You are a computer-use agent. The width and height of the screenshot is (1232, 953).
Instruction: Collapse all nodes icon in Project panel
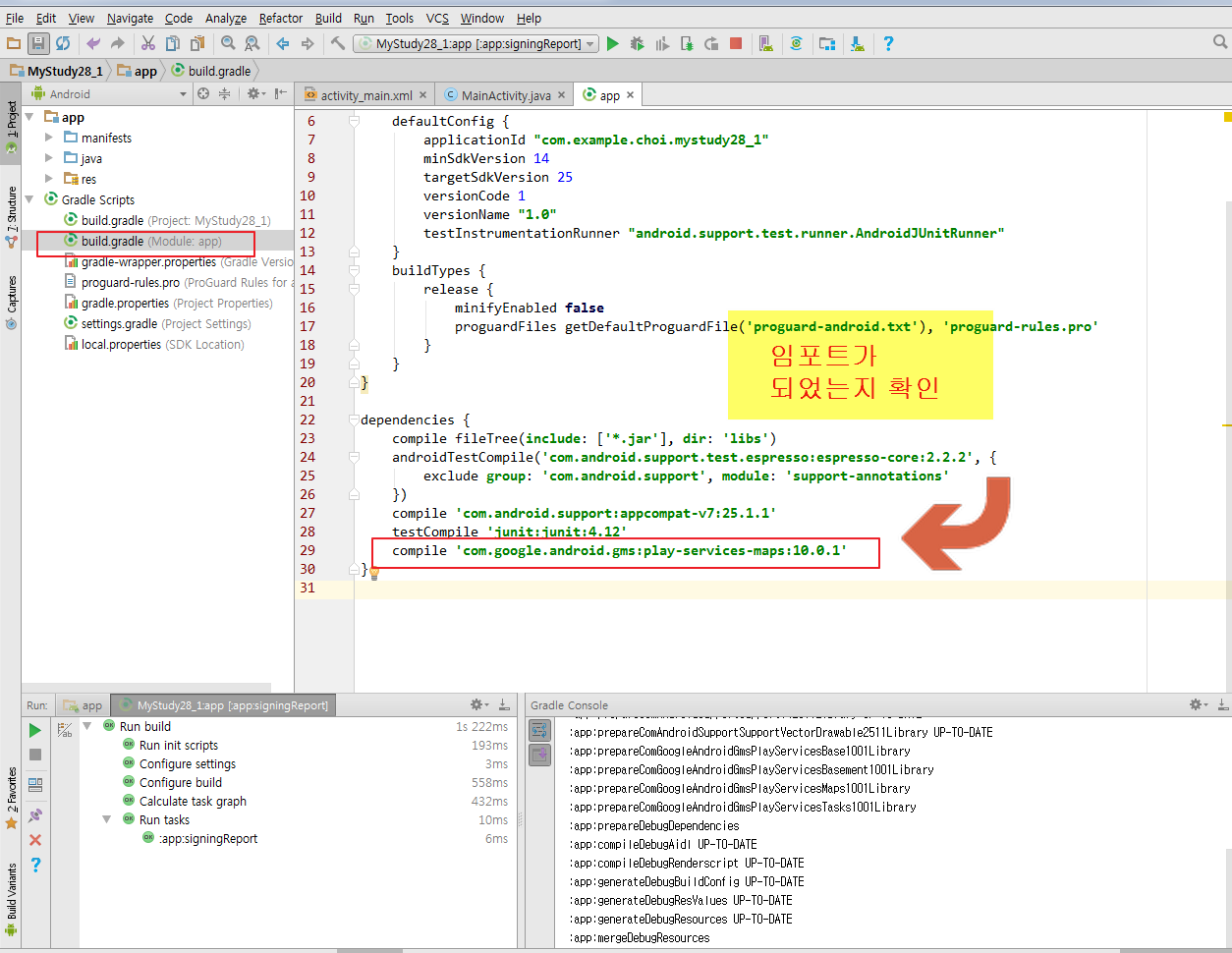point(224,93)
